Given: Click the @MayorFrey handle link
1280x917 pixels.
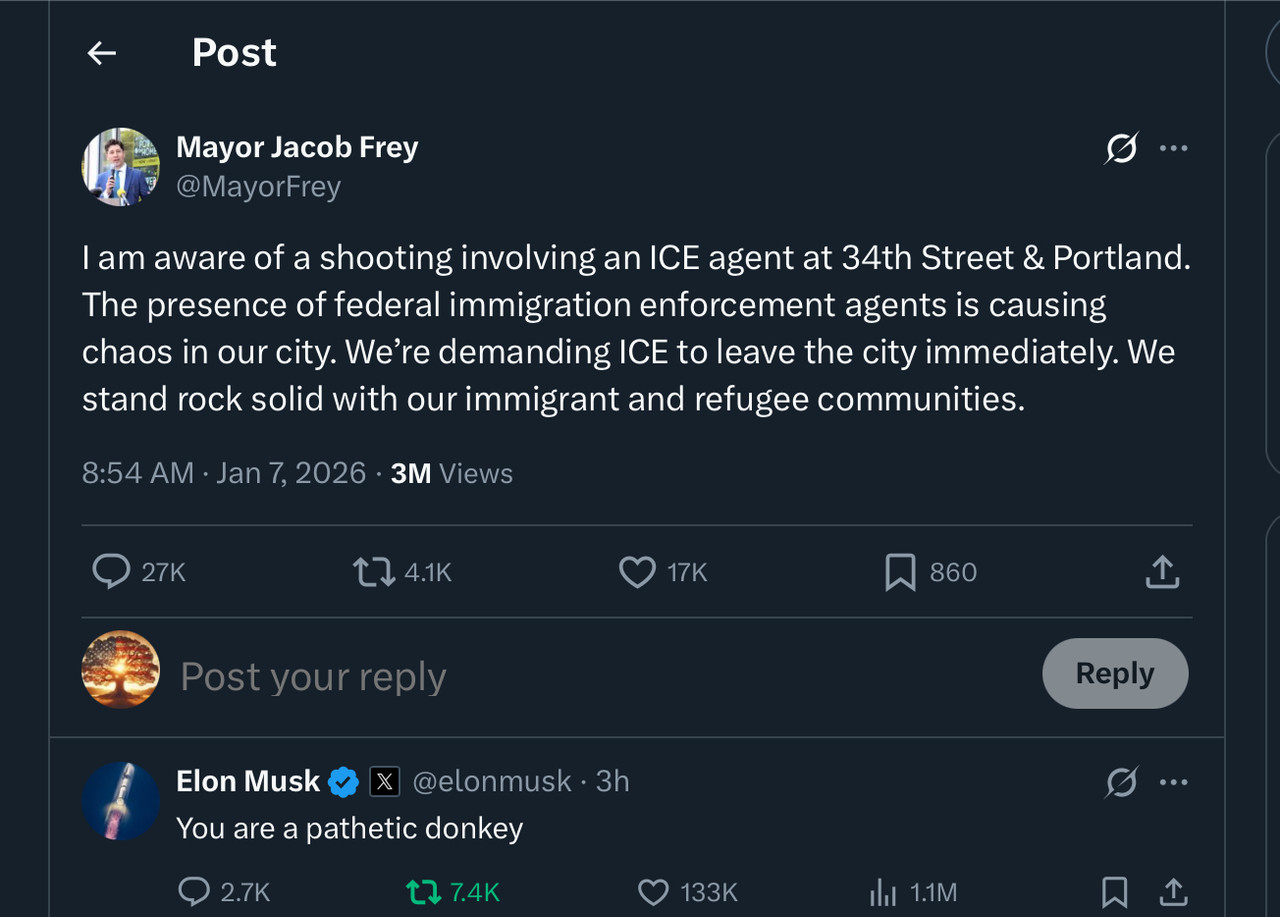Looking at the screenshot, I should click(258, 187).
